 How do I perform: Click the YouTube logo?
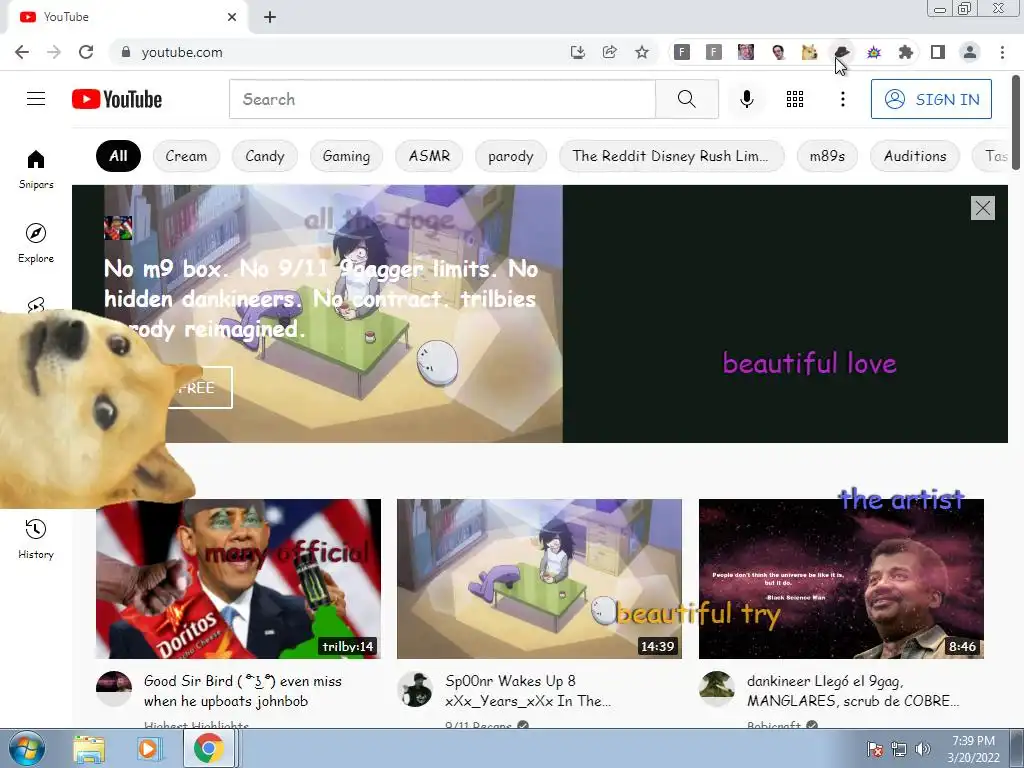coord(117,99)
